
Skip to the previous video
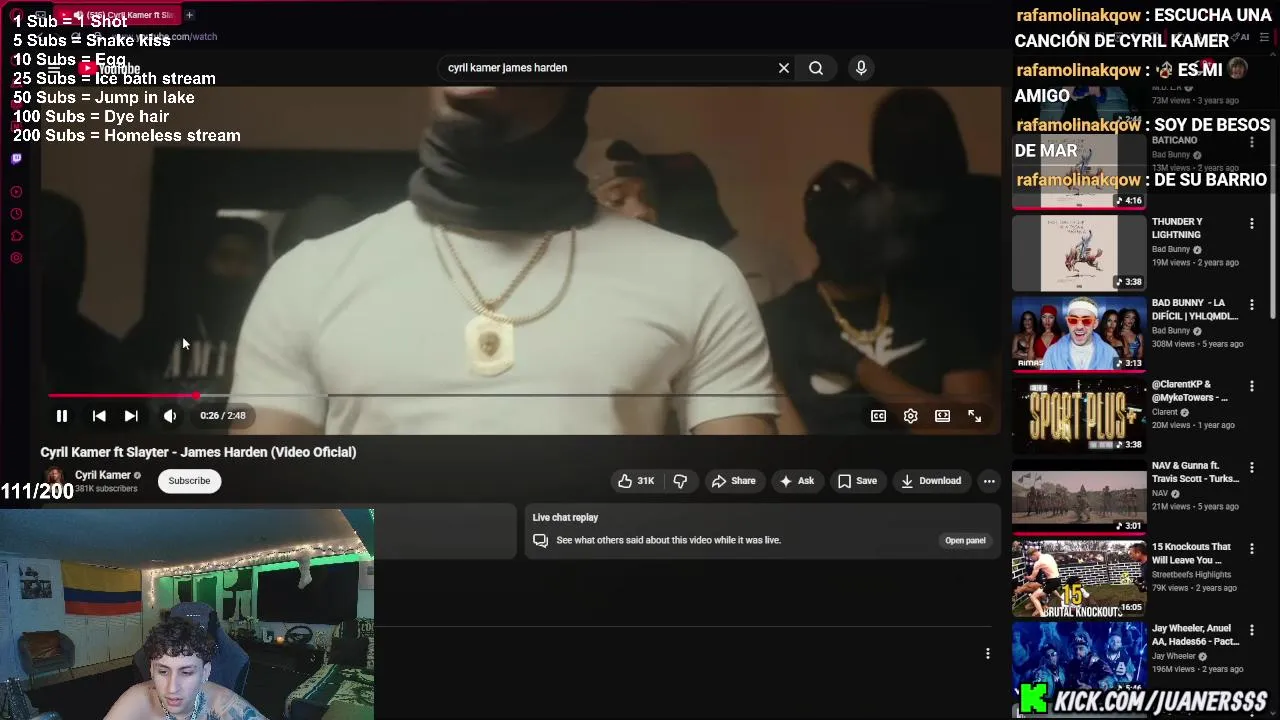coord(99,416)
